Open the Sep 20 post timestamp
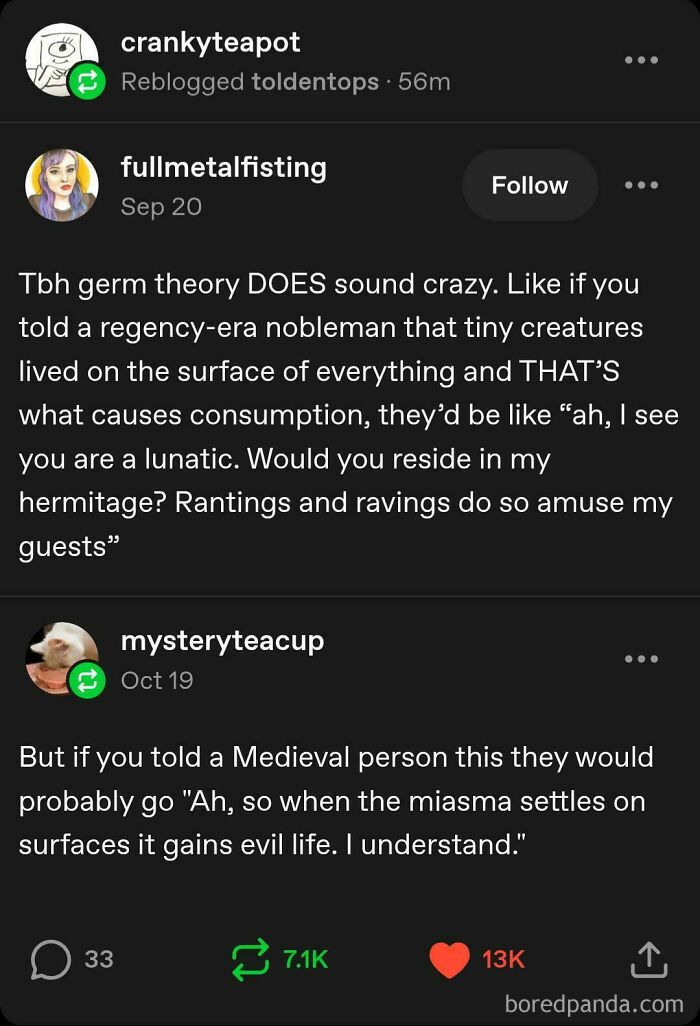The height and width of the screenshot is (1026, 700). coord(161,206)
